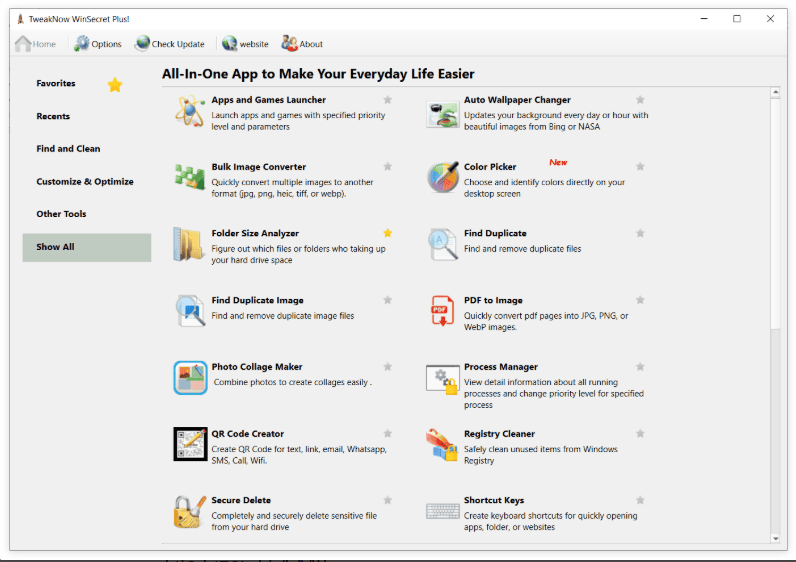Viewport: 796px width, 562px height.
Task: Select the Show All category
Action: point(87,247)
